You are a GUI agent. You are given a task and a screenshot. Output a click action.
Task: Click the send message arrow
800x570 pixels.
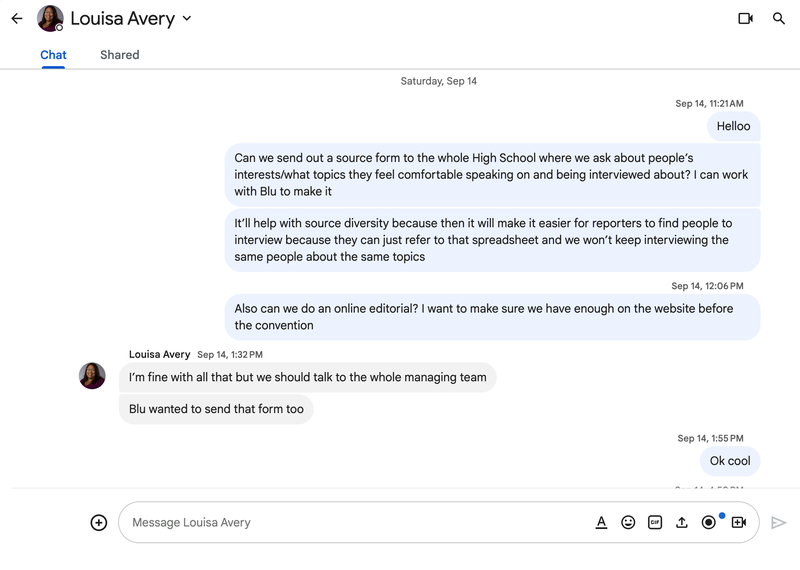pyautogui.click(x=779, y=522)
